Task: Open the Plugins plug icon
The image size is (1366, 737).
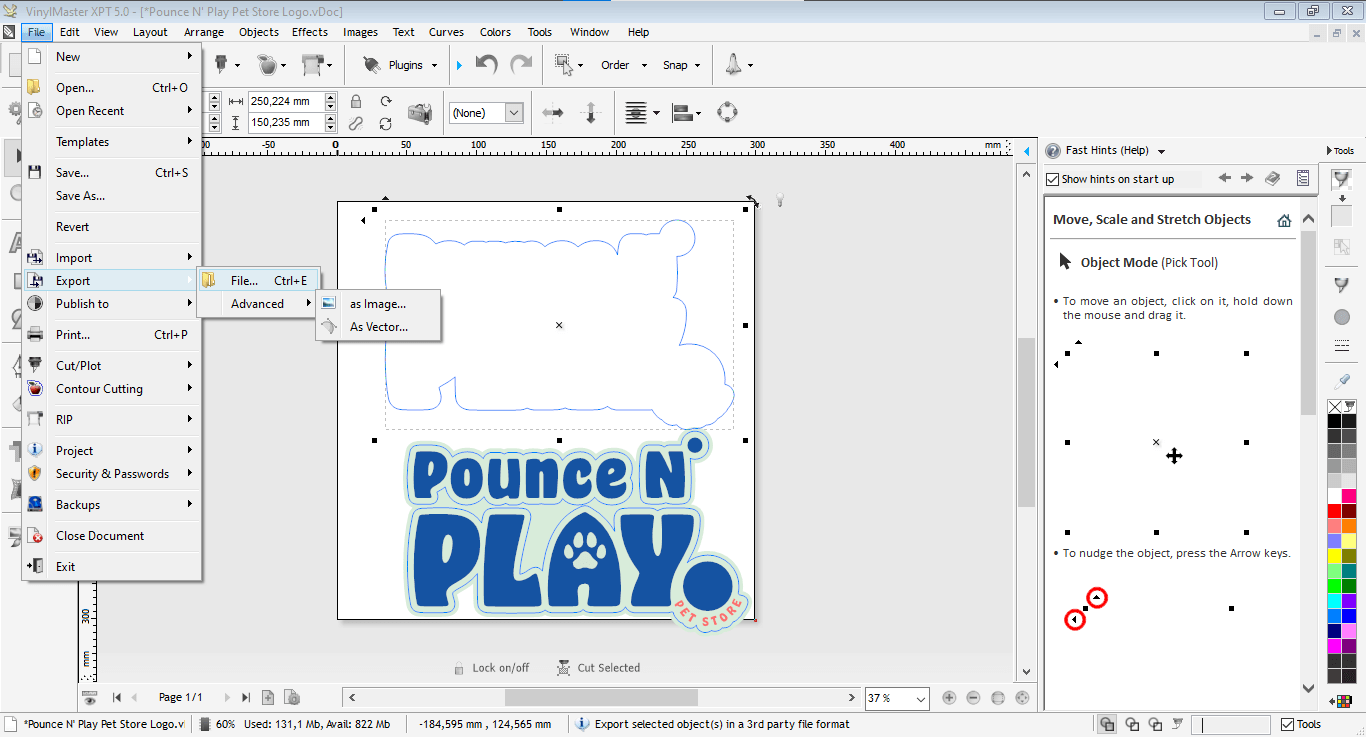Action: tap(372, 65)
